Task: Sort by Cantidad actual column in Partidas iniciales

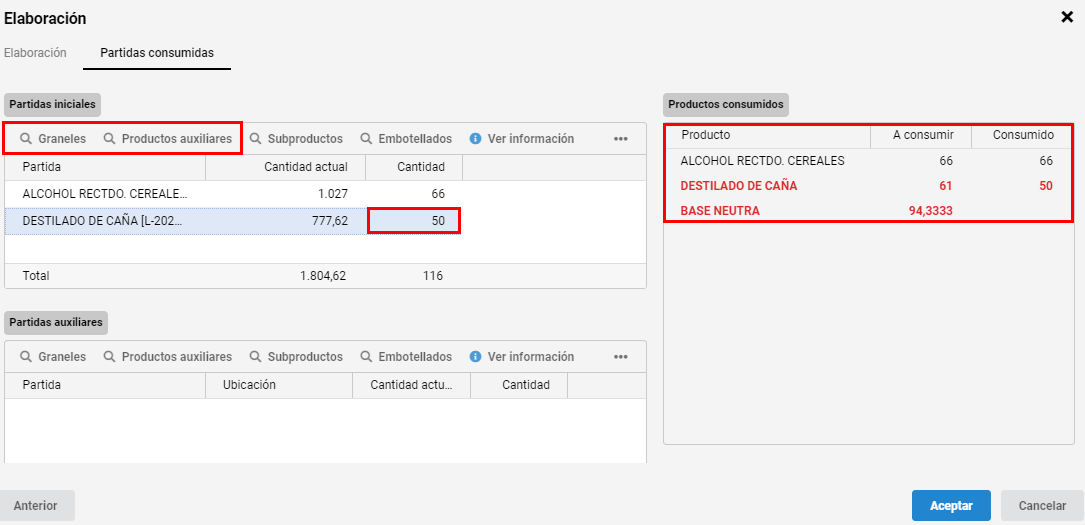Action: pos(285,167)
